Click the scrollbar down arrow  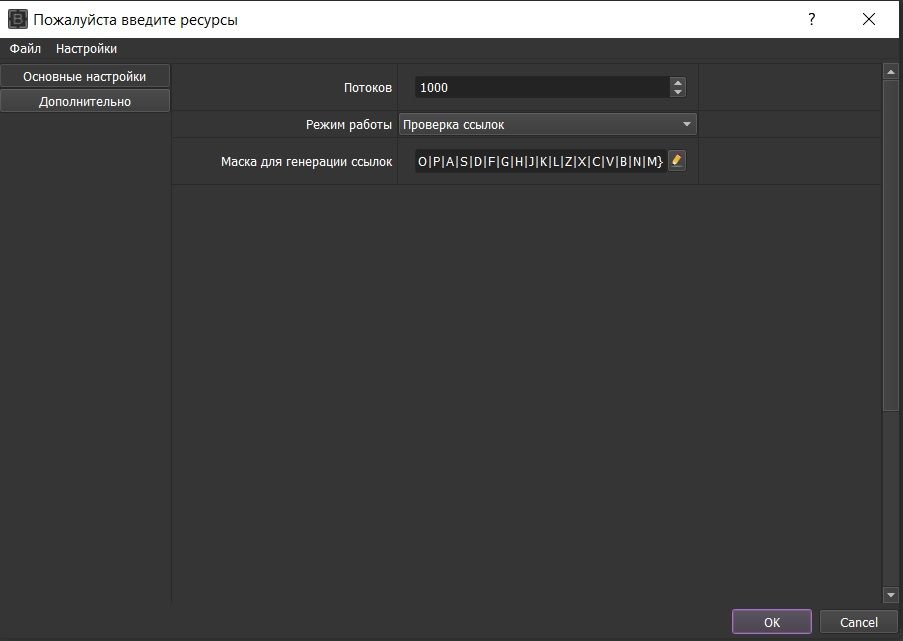(x=890, y=595)
